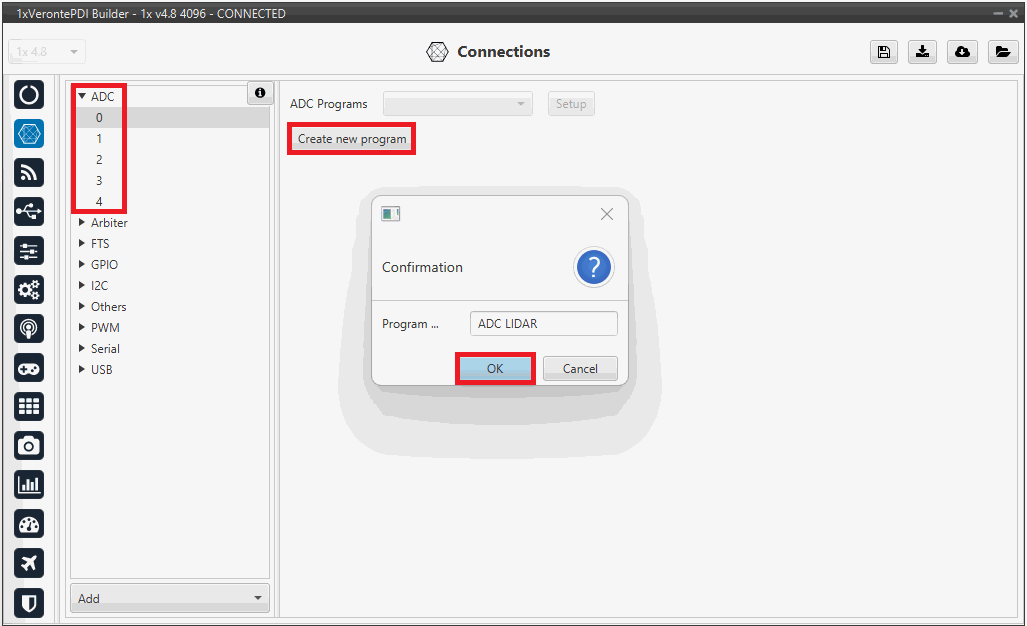Open the gears settings sidebar icon
This screenshot has width=1027, height=626.
tap(29, 290)
